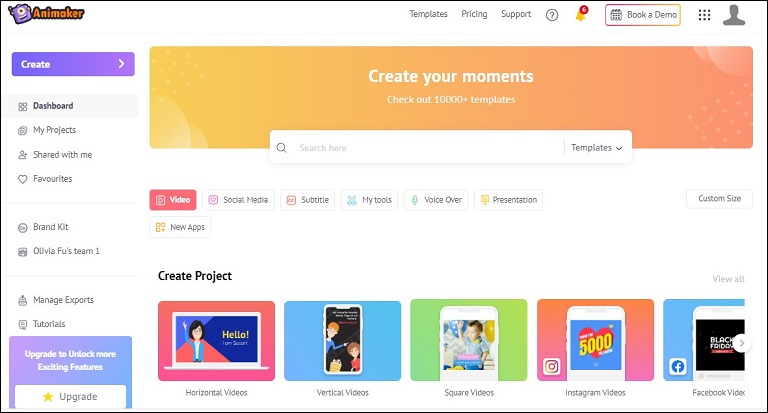Open the Pricing menu link
Viewport: 768px width, 413px height.
point(474,14)
